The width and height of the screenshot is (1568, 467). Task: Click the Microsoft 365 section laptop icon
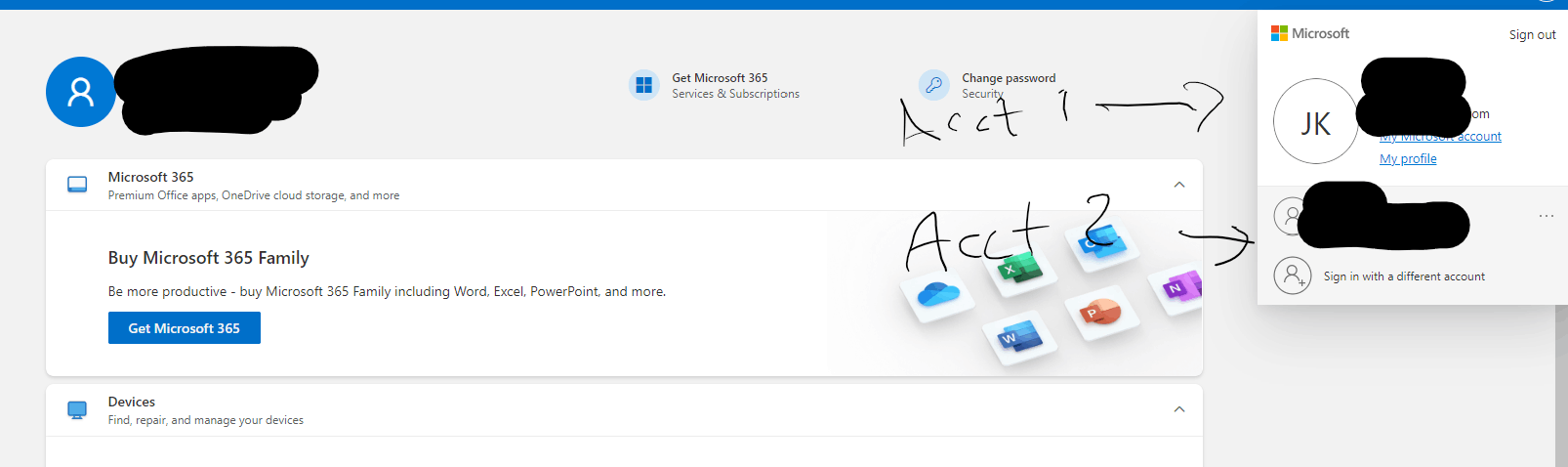77,185
